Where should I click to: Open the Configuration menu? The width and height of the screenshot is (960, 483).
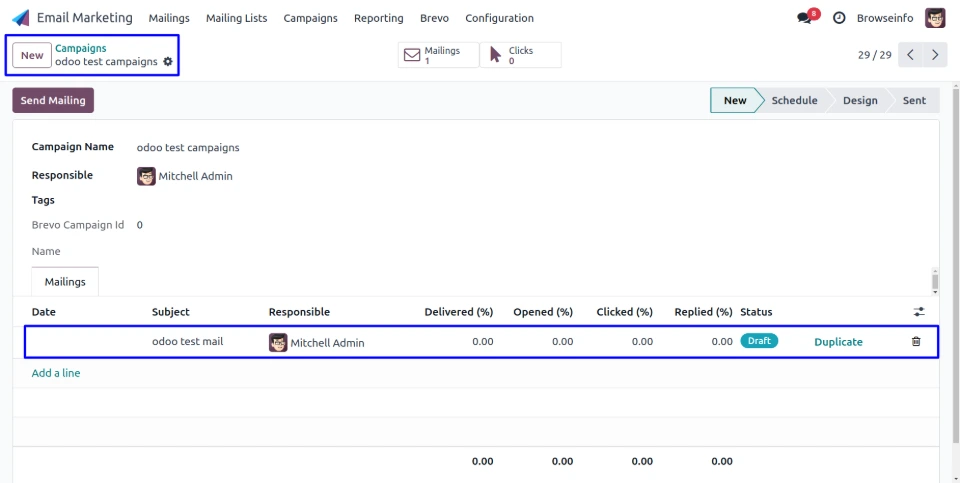(499, 18)
